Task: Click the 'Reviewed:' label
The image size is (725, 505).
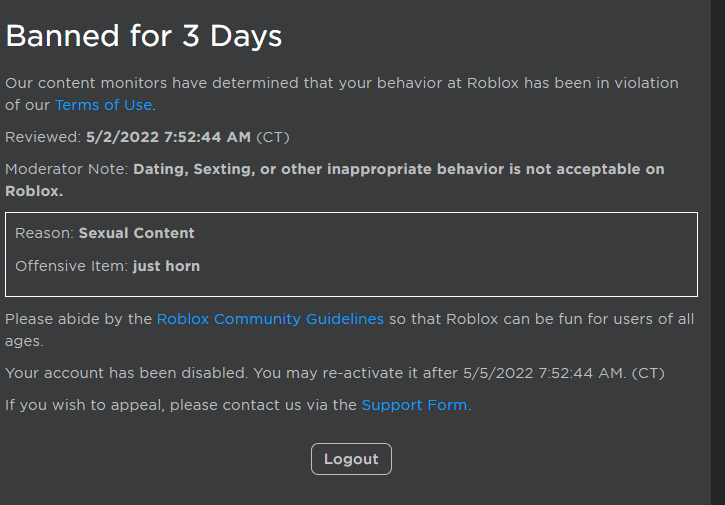Action: coord(43,137)
